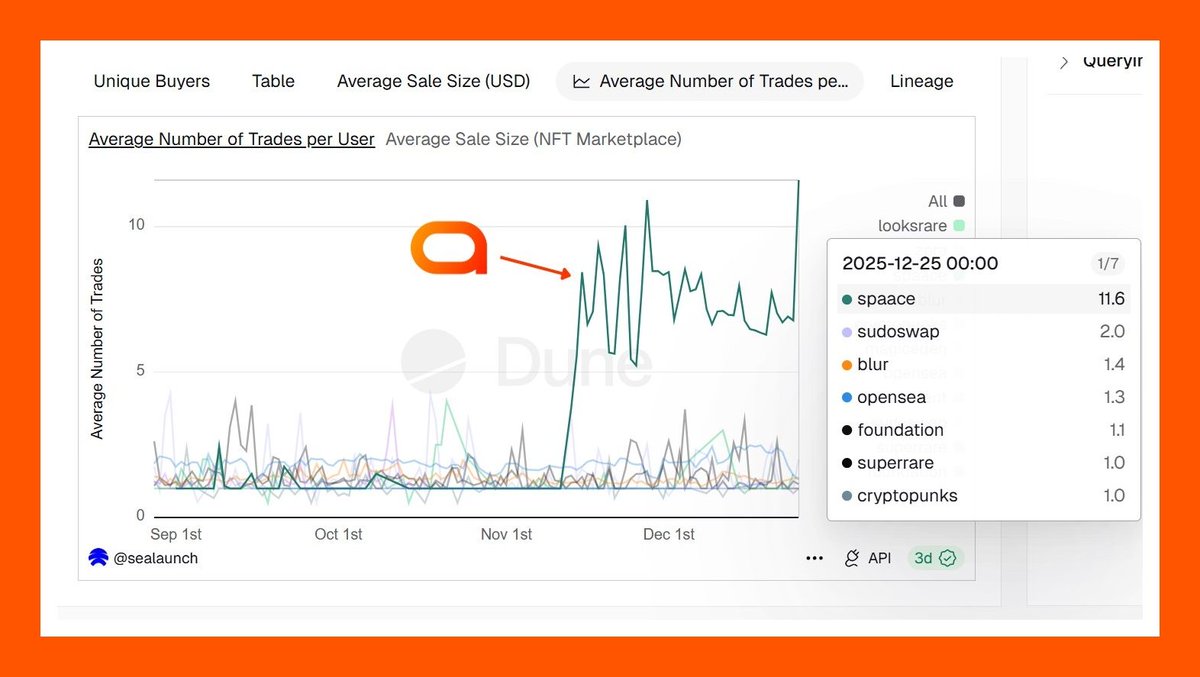This screenshot has height=677, width=1200.
Task: Select foundation row in tooltip
Action: (x=983, y=430)
